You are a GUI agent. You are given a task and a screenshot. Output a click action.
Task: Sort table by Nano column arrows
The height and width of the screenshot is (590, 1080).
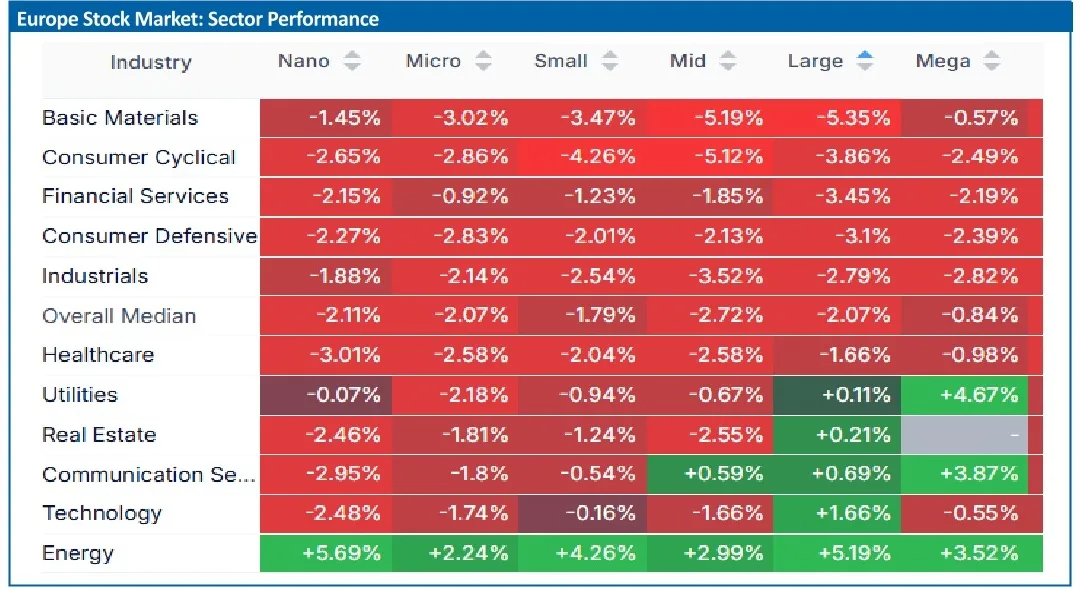(352, 62)
